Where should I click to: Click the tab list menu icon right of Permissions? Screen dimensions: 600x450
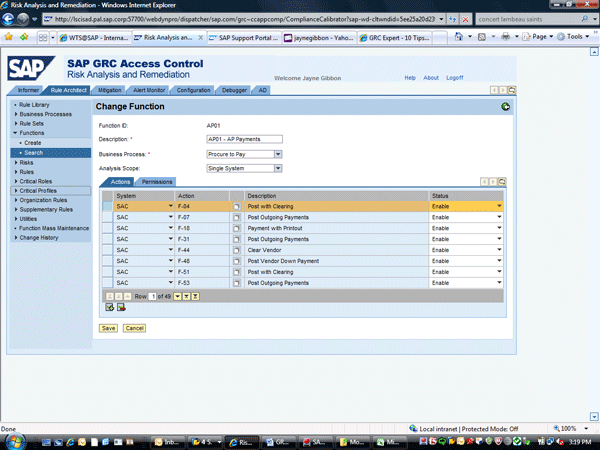tap(502, 182)
